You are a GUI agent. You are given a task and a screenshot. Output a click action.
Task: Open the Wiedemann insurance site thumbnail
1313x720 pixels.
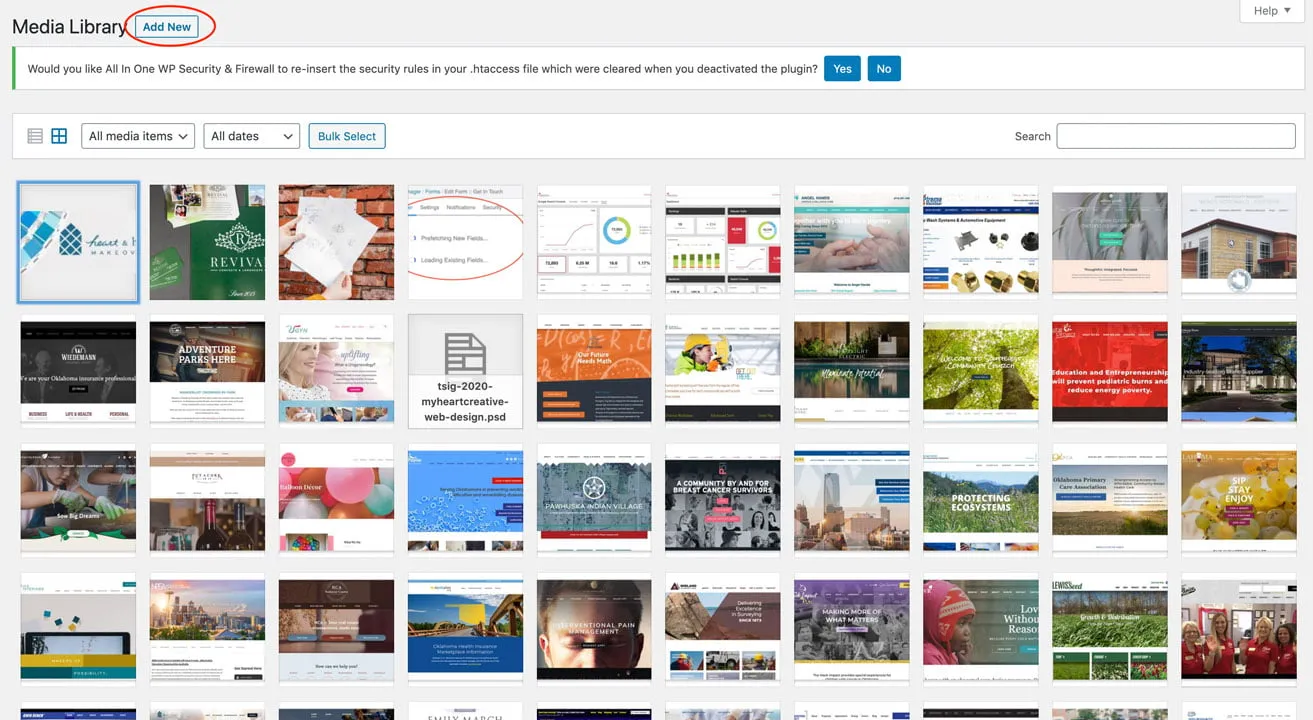coord(78,371)
